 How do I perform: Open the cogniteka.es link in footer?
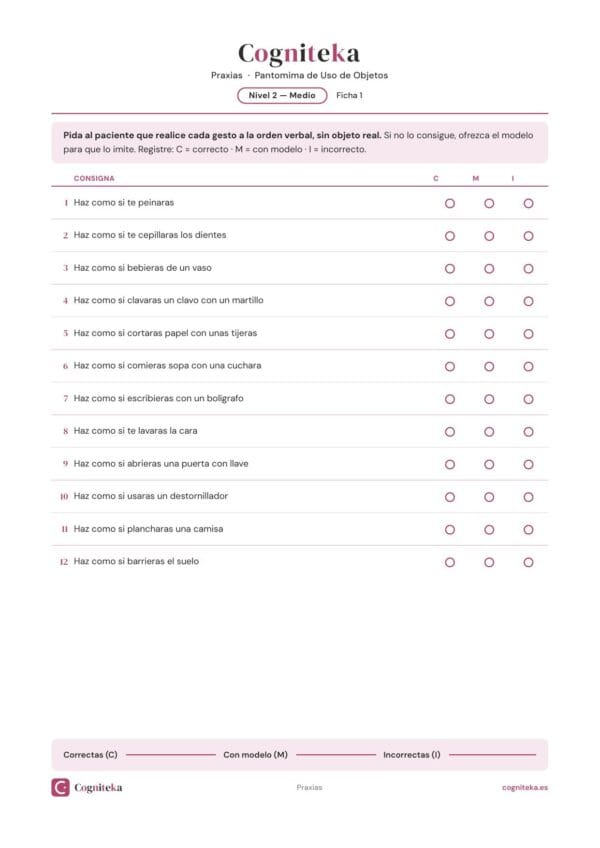click(x=525, y=787)
